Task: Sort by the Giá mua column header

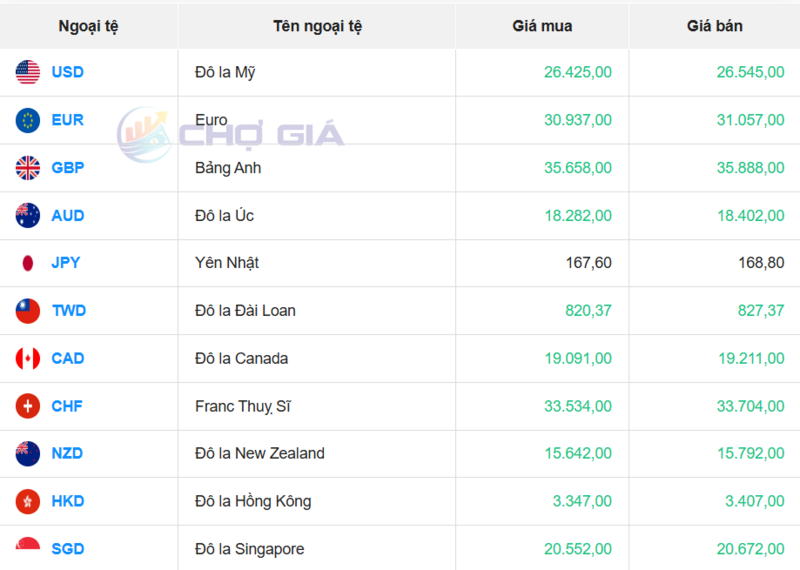Action: 542,26
